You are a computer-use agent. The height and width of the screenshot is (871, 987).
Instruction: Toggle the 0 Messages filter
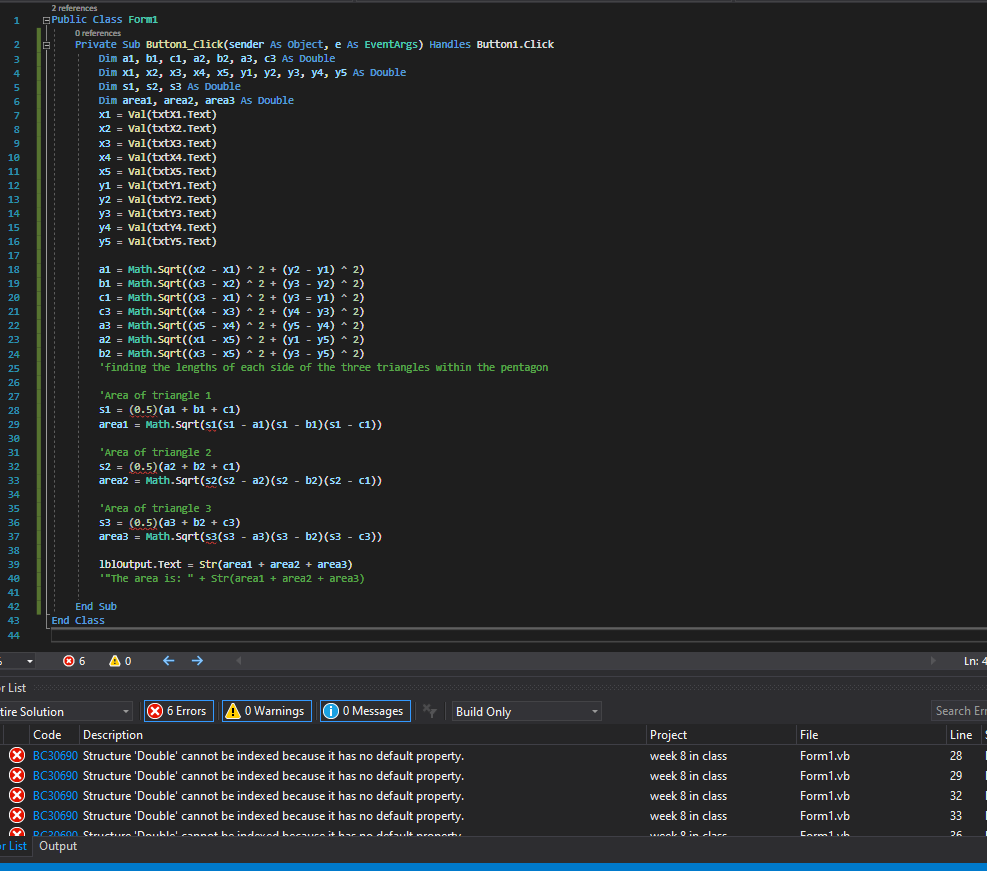pyautogui.click(x=366, y=711)
